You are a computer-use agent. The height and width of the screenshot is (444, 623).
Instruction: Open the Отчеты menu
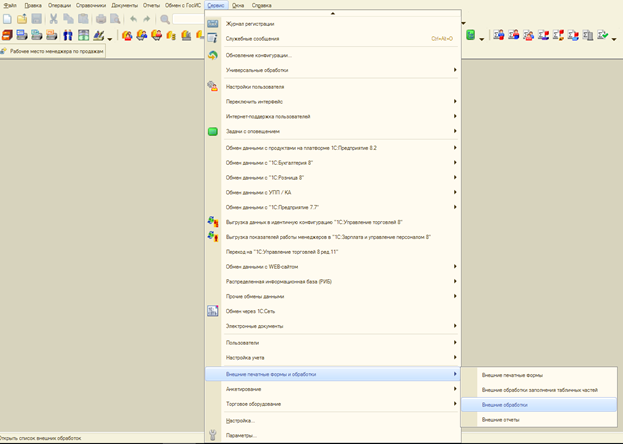coord(151,5)
